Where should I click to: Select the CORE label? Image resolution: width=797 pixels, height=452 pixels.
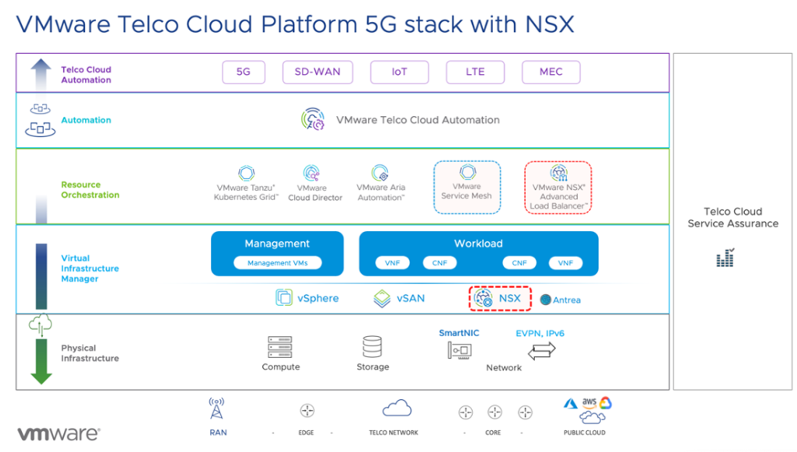493,433
